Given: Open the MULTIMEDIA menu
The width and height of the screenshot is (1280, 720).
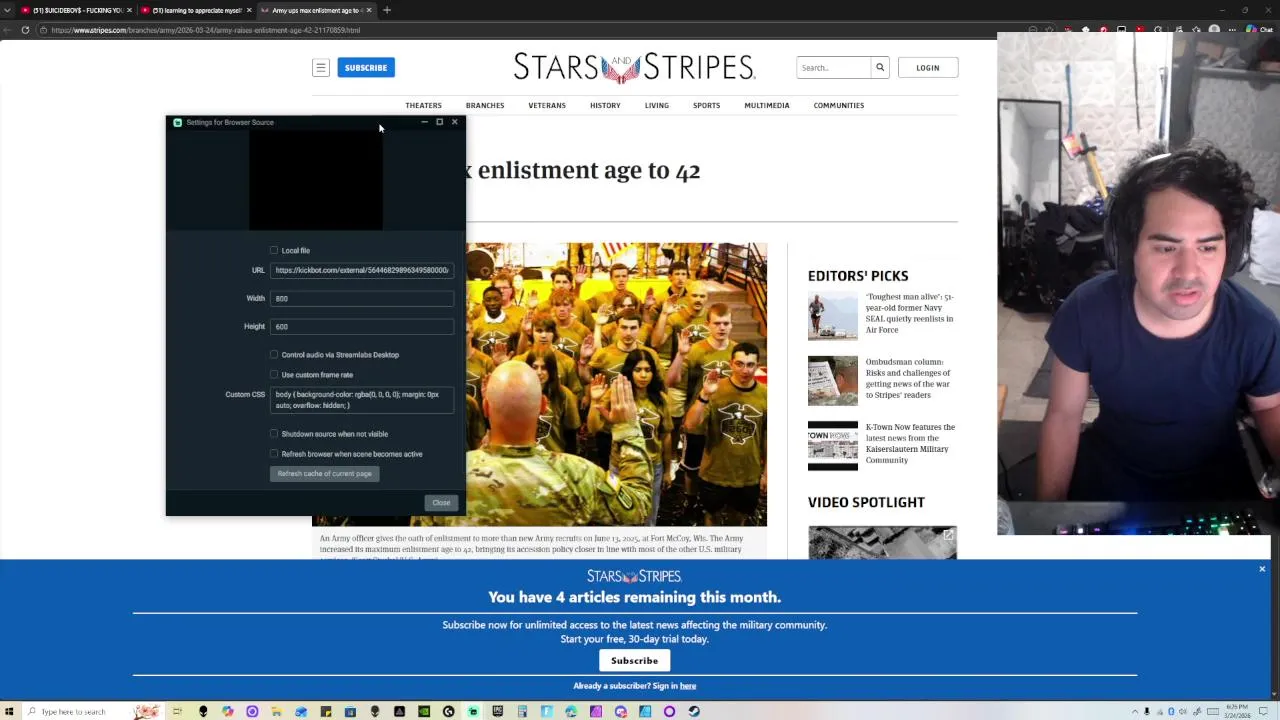Looking at the screenshot, I should tap(767, 105).
